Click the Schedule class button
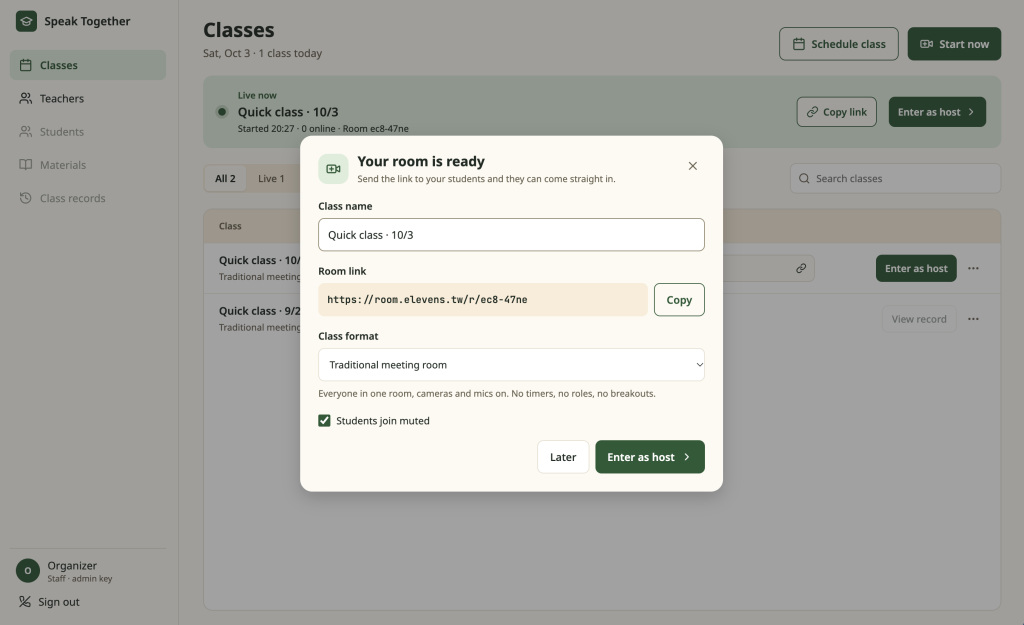Image resolution: width=1024 pixels, height=625 pixels. coord(839,44)
